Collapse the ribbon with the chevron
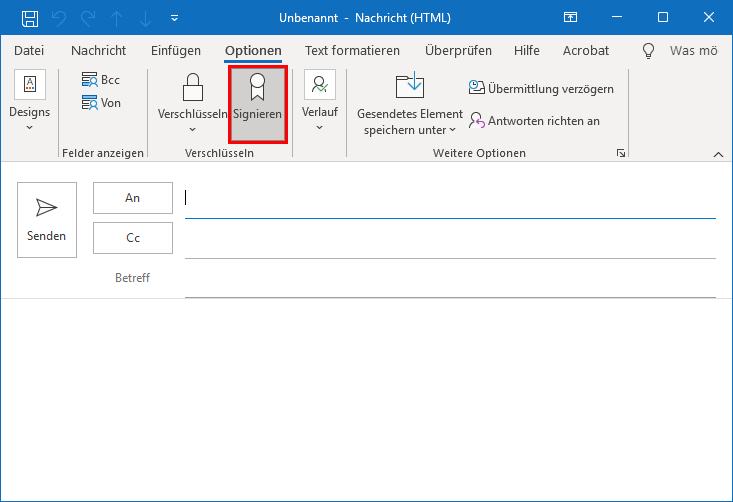The width and height of the screenshot is (733, 502). click(x=718, y=154)
